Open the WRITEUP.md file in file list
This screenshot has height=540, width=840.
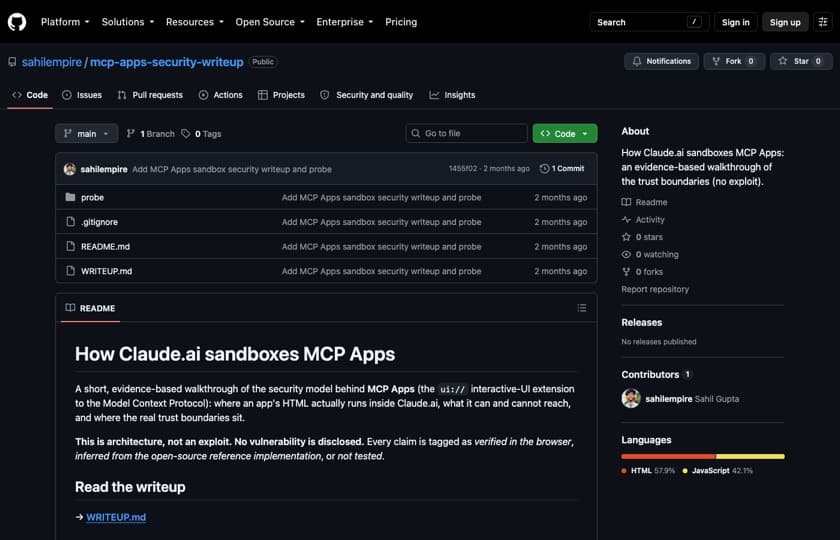tap(106, 272)
